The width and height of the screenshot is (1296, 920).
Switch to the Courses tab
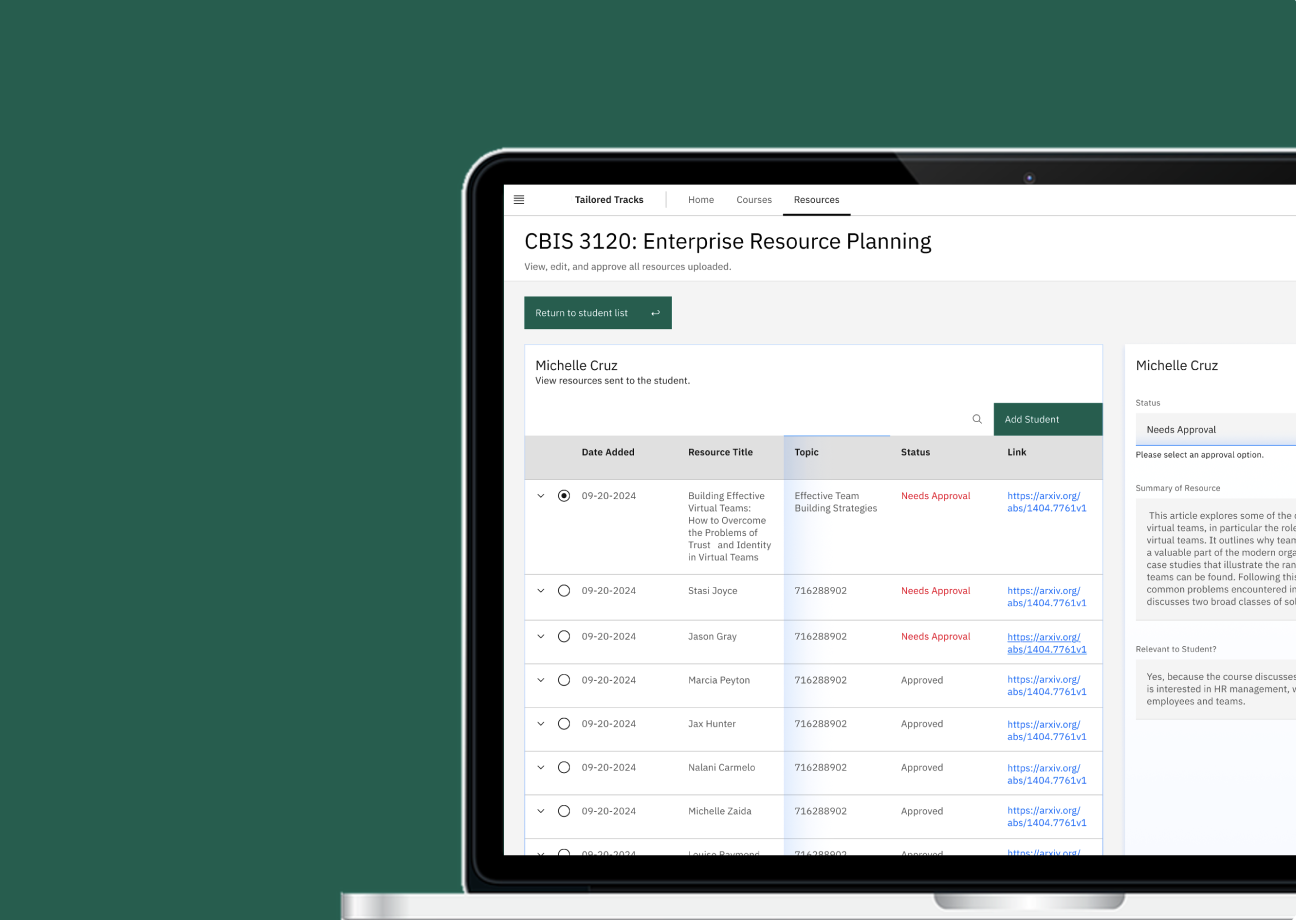click(754, 200)
